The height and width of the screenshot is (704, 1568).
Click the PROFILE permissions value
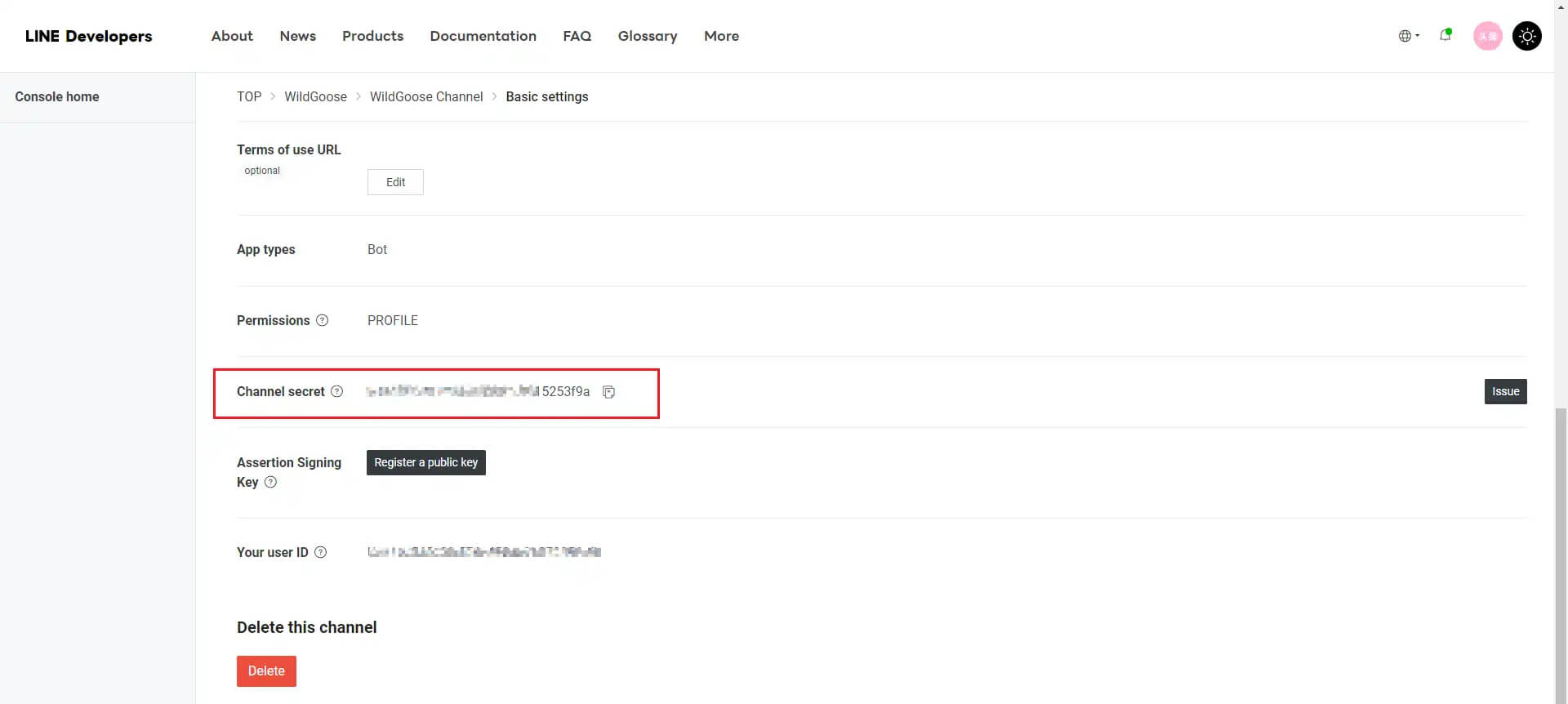click(392, 320)
